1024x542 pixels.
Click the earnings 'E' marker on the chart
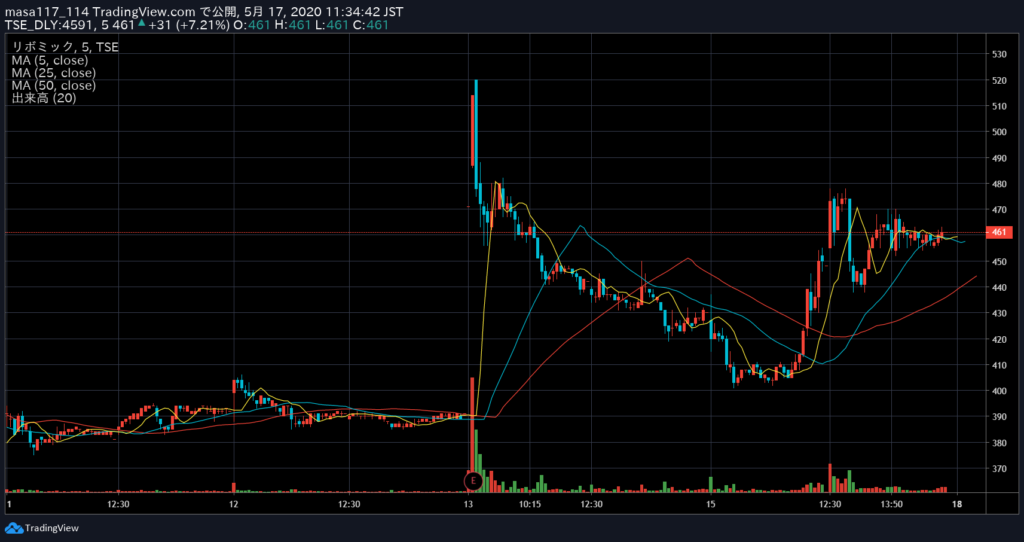473,481
